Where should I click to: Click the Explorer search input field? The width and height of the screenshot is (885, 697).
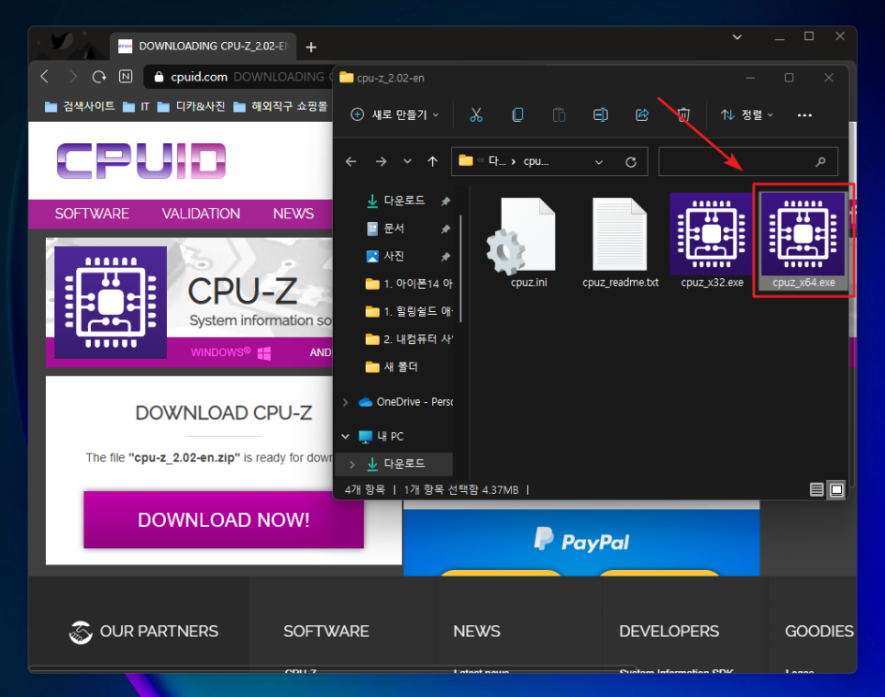pyautogui.click(x=748, y=162)
